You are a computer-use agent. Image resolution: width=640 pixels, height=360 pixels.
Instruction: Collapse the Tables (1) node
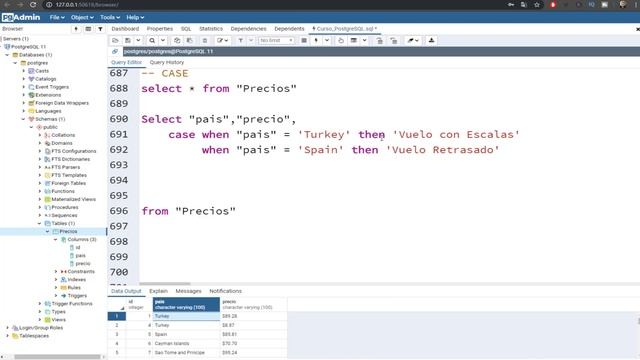tap(40, 223)
